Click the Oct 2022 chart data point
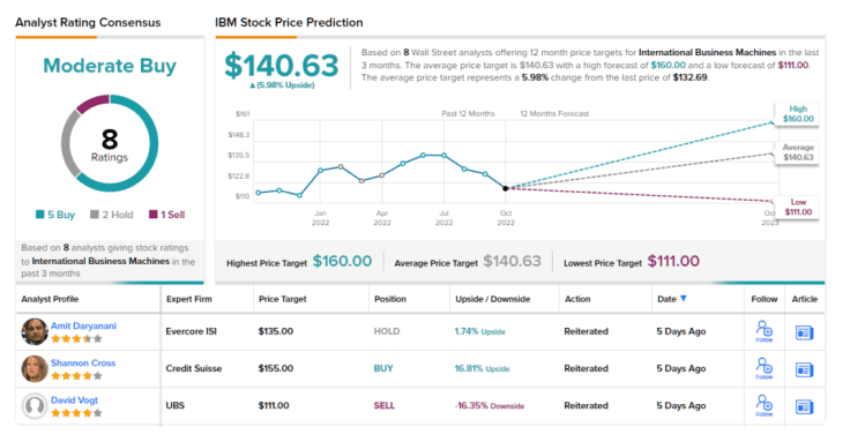The width and height of the screenshot is (845, 443). (x=505, y=187)
